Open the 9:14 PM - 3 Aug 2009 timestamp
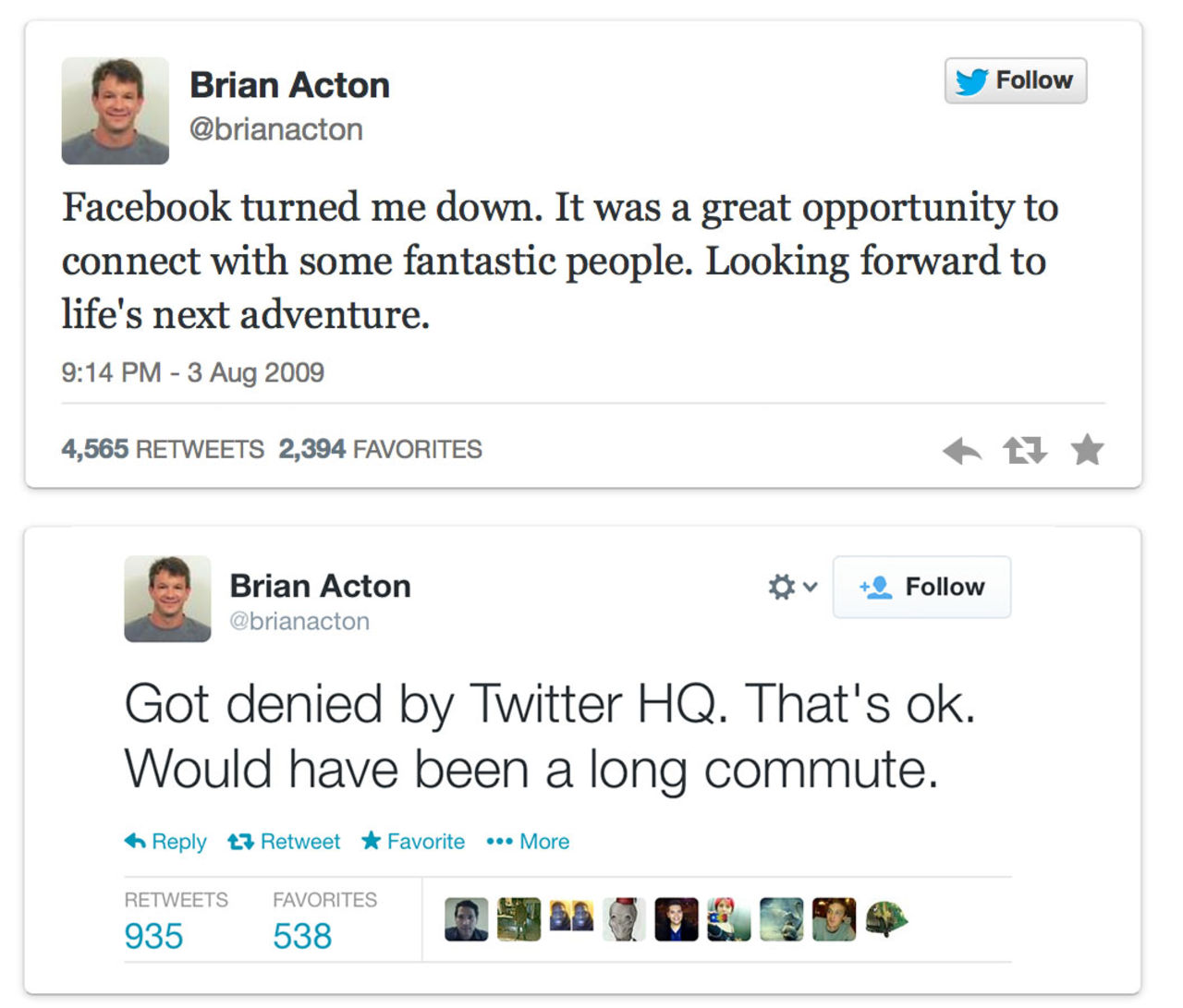The height and width of the screenshot is (1008, 1183). click(x=192, y=372)
